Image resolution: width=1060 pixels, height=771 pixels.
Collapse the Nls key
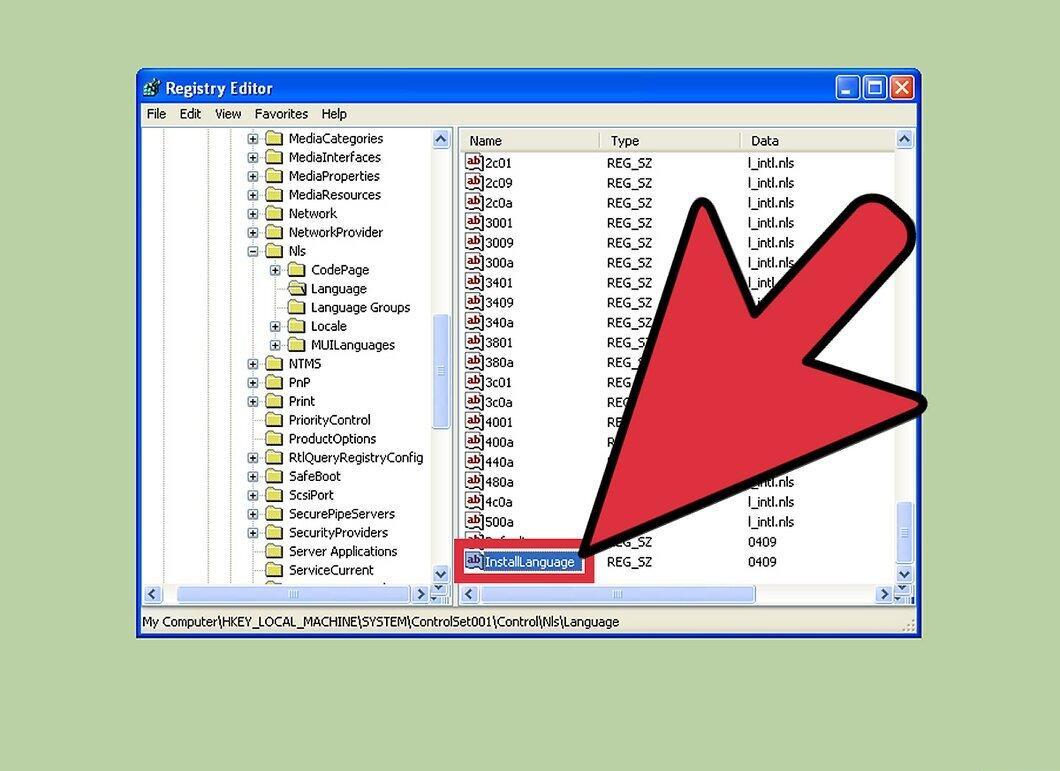[x=253, y=251]
